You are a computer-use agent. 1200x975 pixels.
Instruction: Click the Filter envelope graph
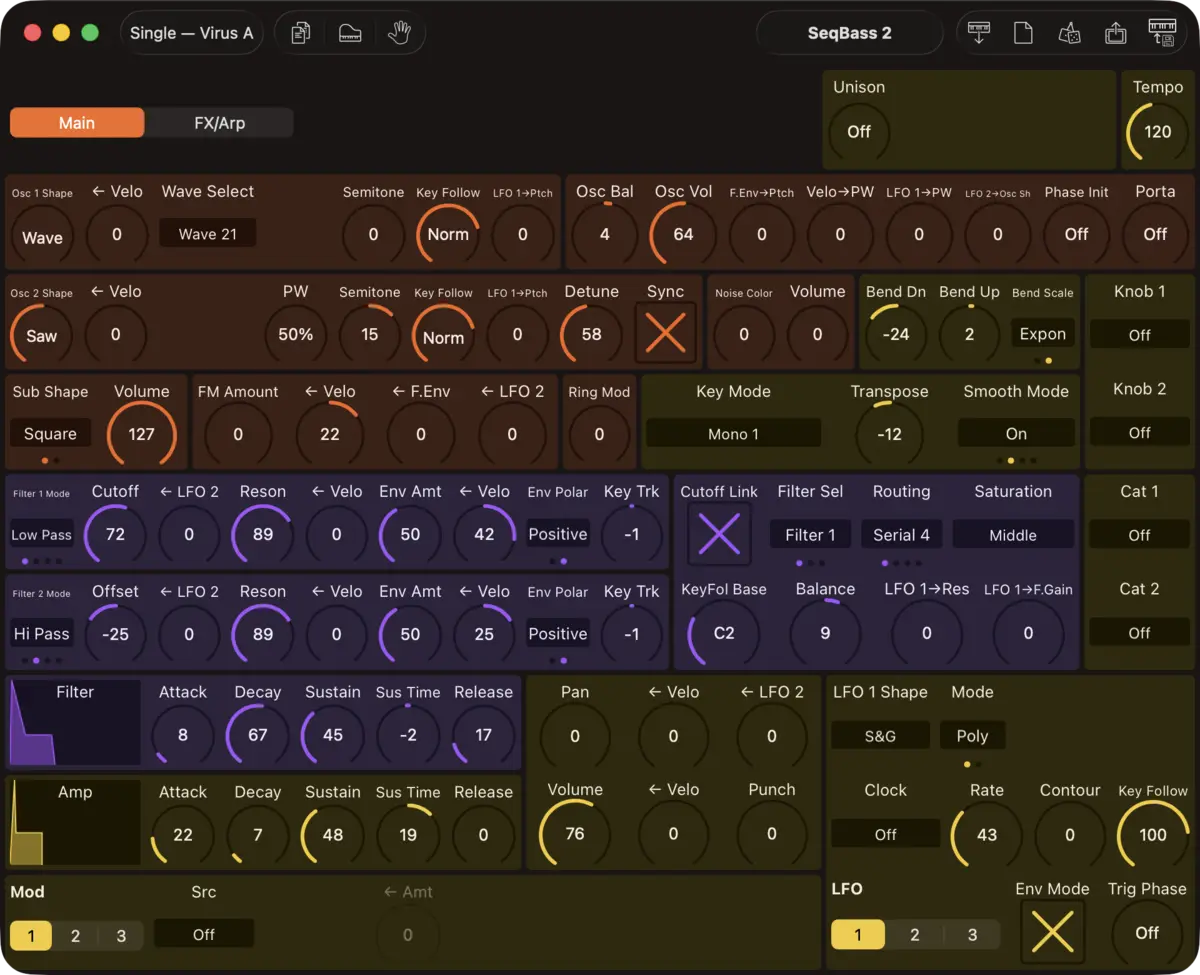click(x=75, y=723)
